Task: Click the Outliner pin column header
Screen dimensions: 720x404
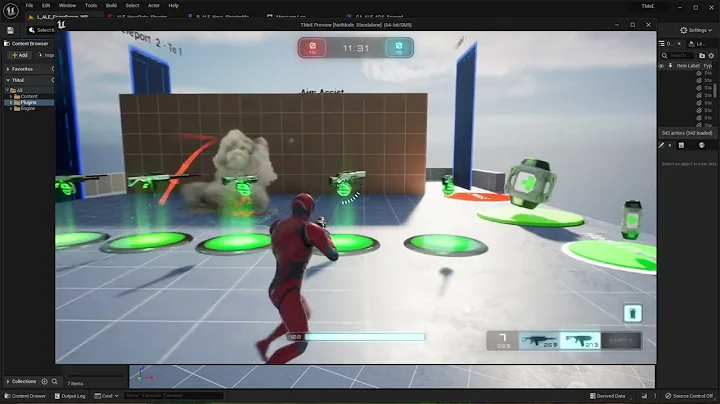Action: click(670, 66)
